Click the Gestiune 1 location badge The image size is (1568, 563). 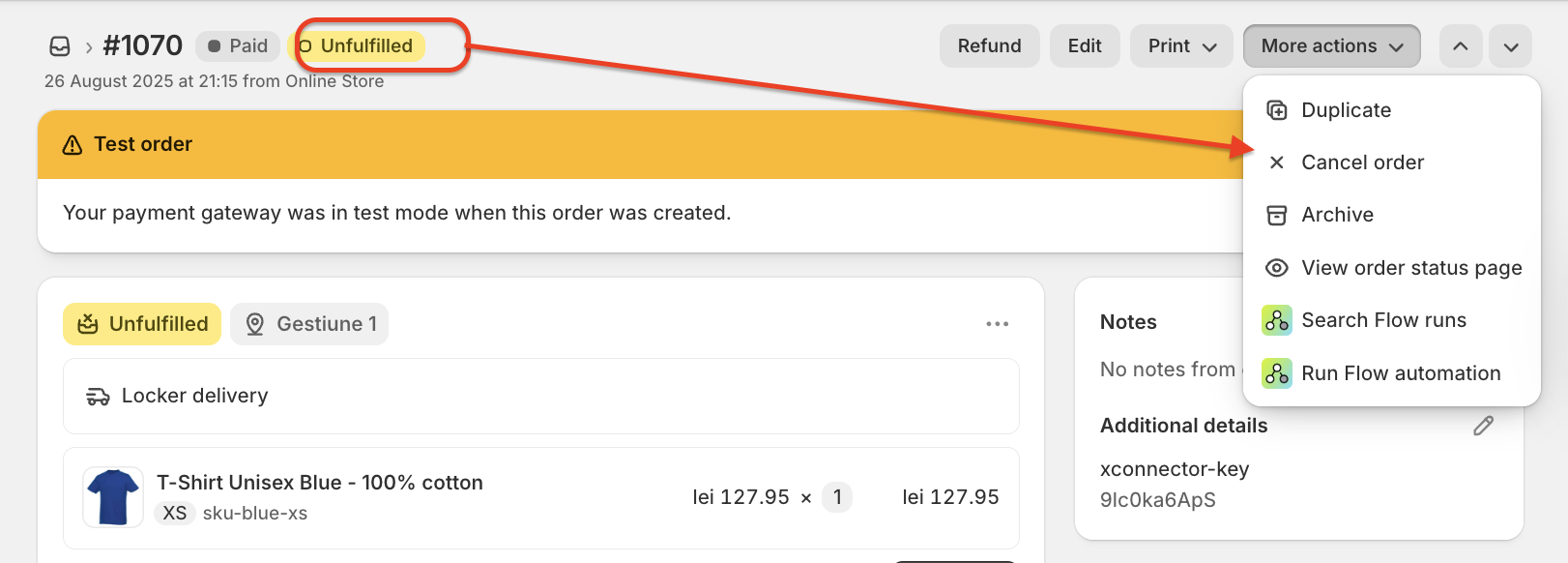309,324
